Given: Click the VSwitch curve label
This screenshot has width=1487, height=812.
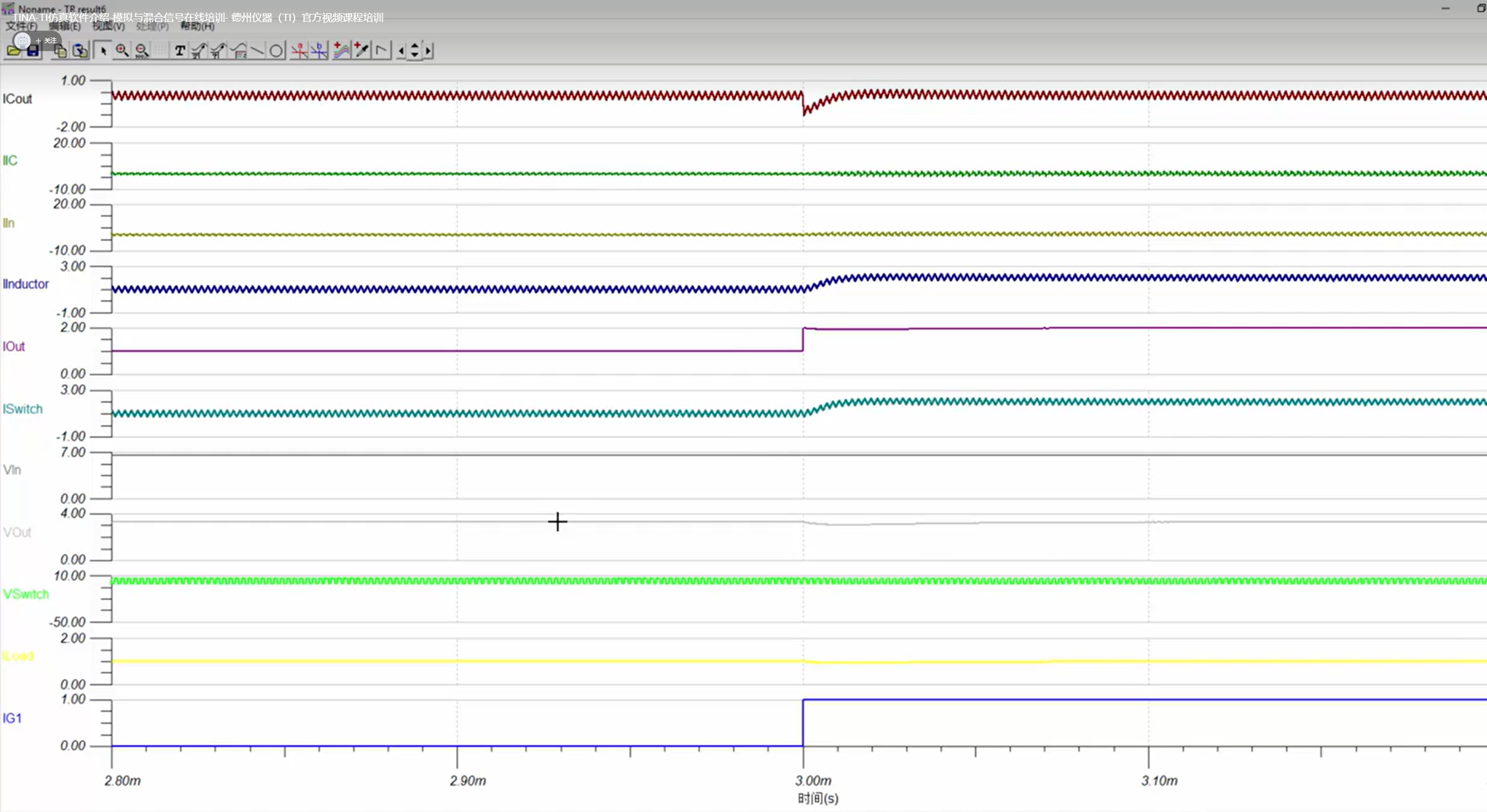Looking at the screenshot, I should pos(25,594).
